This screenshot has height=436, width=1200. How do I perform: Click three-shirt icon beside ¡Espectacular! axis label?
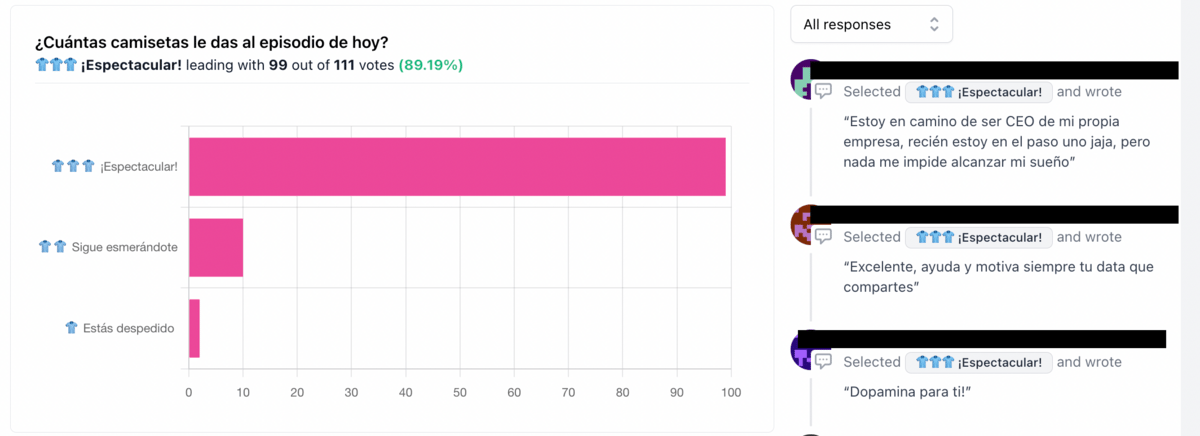pyautogui.click(x=73, y=166)
